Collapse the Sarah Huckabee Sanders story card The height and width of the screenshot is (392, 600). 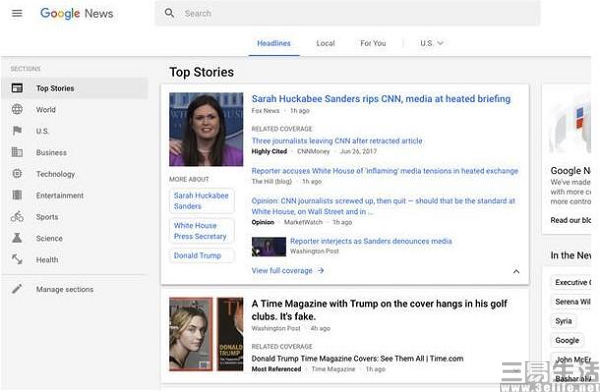[x=516, y=271]
